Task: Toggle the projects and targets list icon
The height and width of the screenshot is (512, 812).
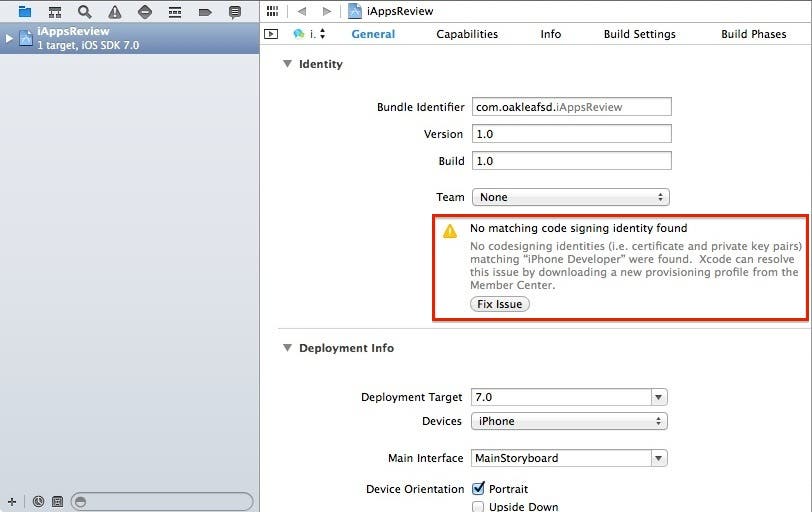Action: (271, 34)
